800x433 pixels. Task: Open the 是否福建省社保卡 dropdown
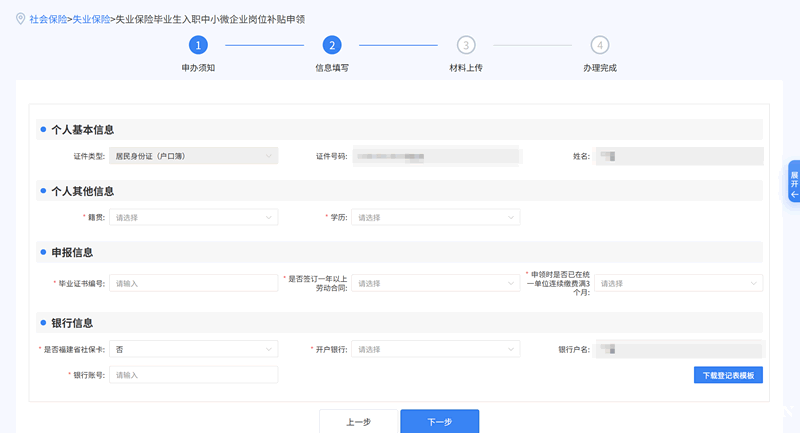click(193, 349)
